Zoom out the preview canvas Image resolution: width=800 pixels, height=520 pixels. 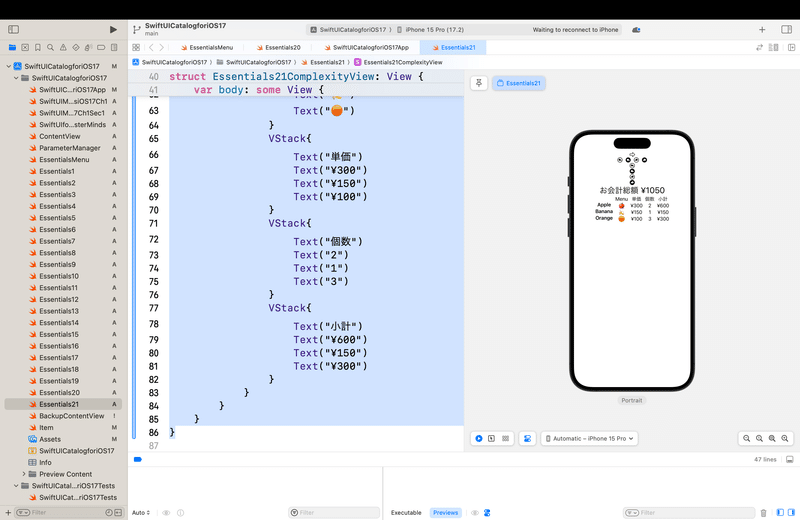point(746,438)
